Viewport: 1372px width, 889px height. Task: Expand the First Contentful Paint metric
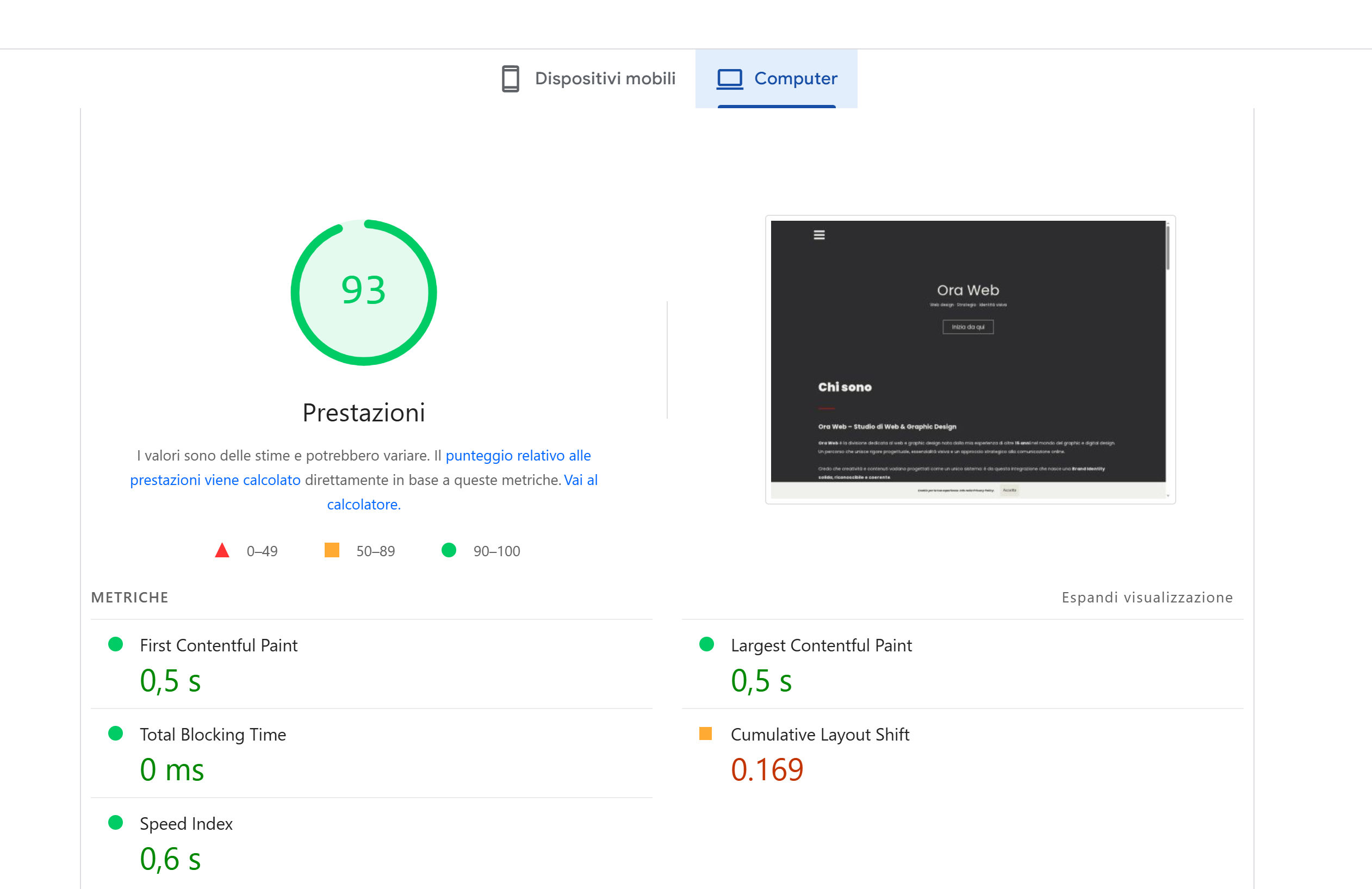point(219,645)
